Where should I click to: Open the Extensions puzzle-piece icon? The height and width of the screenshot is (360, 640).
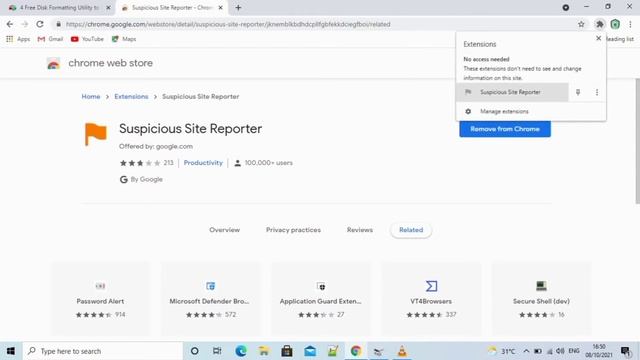(x=600, y=24)
